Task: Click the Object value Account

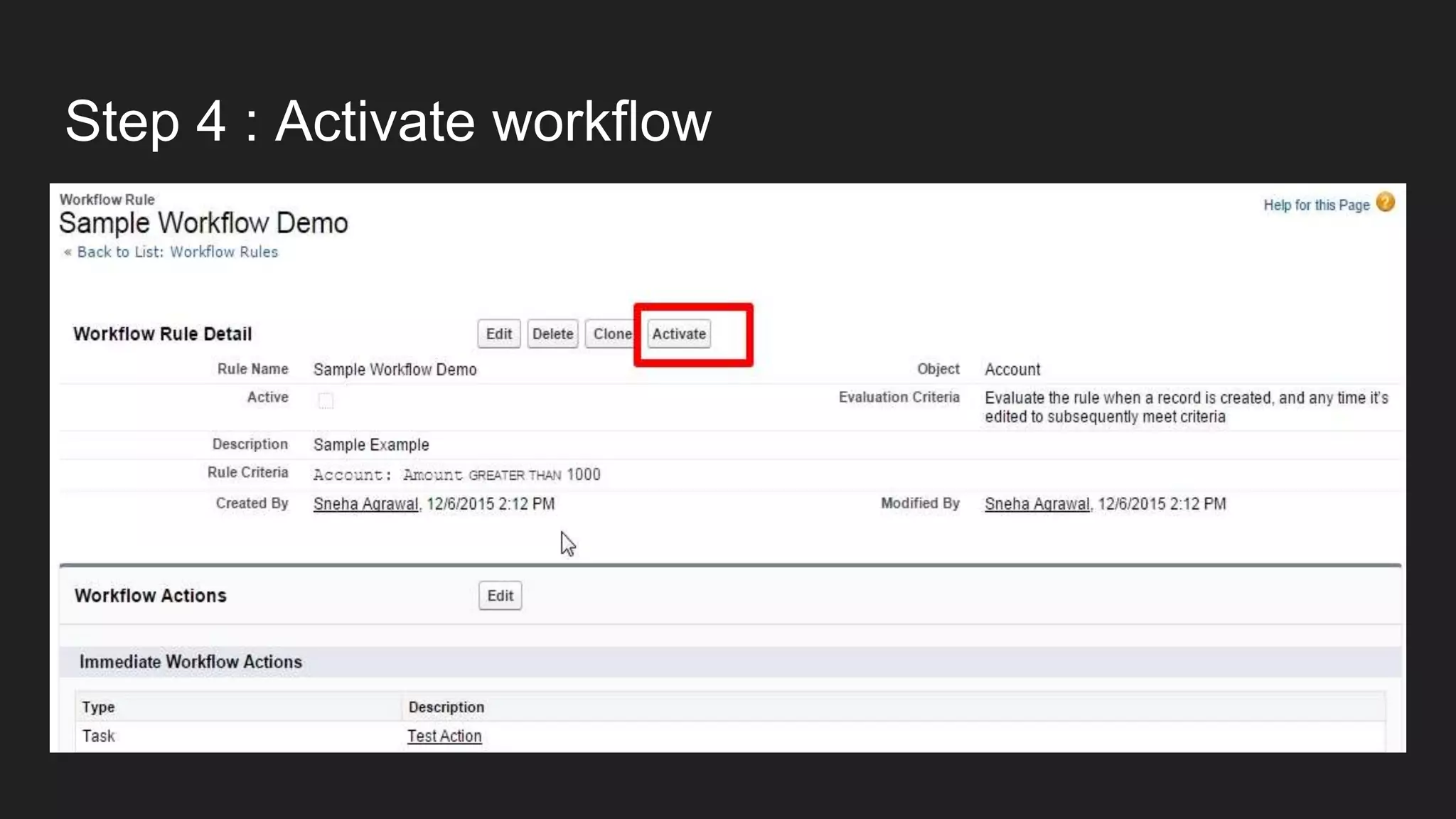Action: tap(1012, 370)
